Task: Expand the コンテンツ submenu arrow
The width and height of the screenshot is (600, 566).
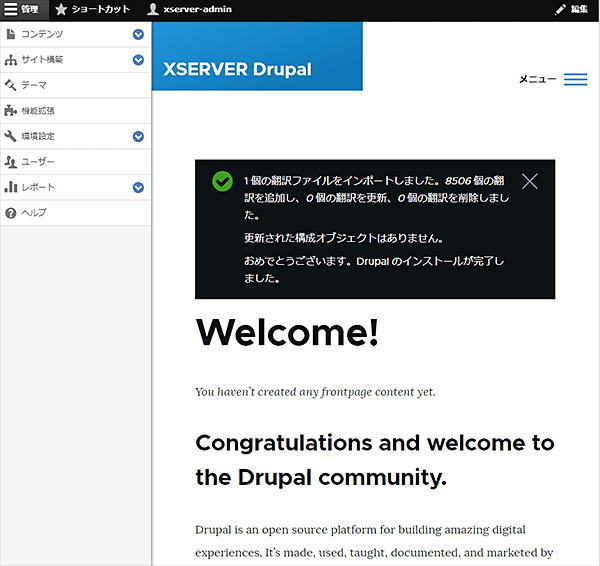Action: point(138,34)
